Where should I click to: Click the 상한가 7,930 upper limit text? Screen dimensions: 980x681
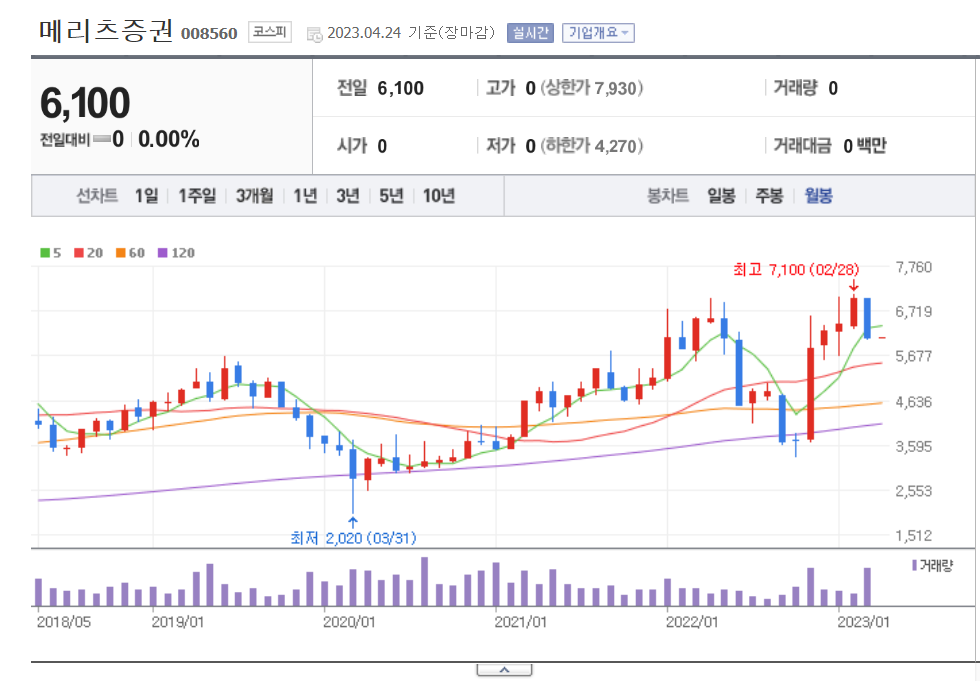[591, 88]
